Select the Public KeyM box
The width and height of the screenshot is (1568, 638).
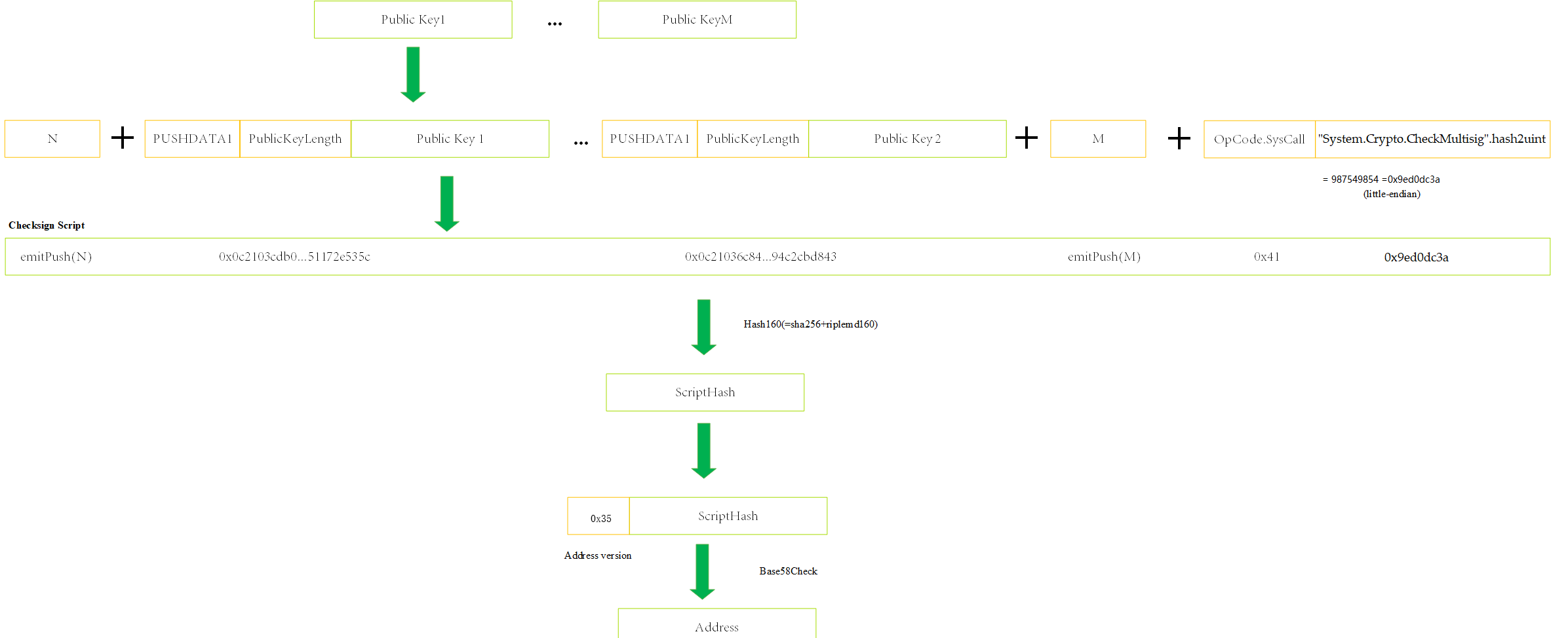(x=697, y=20)
